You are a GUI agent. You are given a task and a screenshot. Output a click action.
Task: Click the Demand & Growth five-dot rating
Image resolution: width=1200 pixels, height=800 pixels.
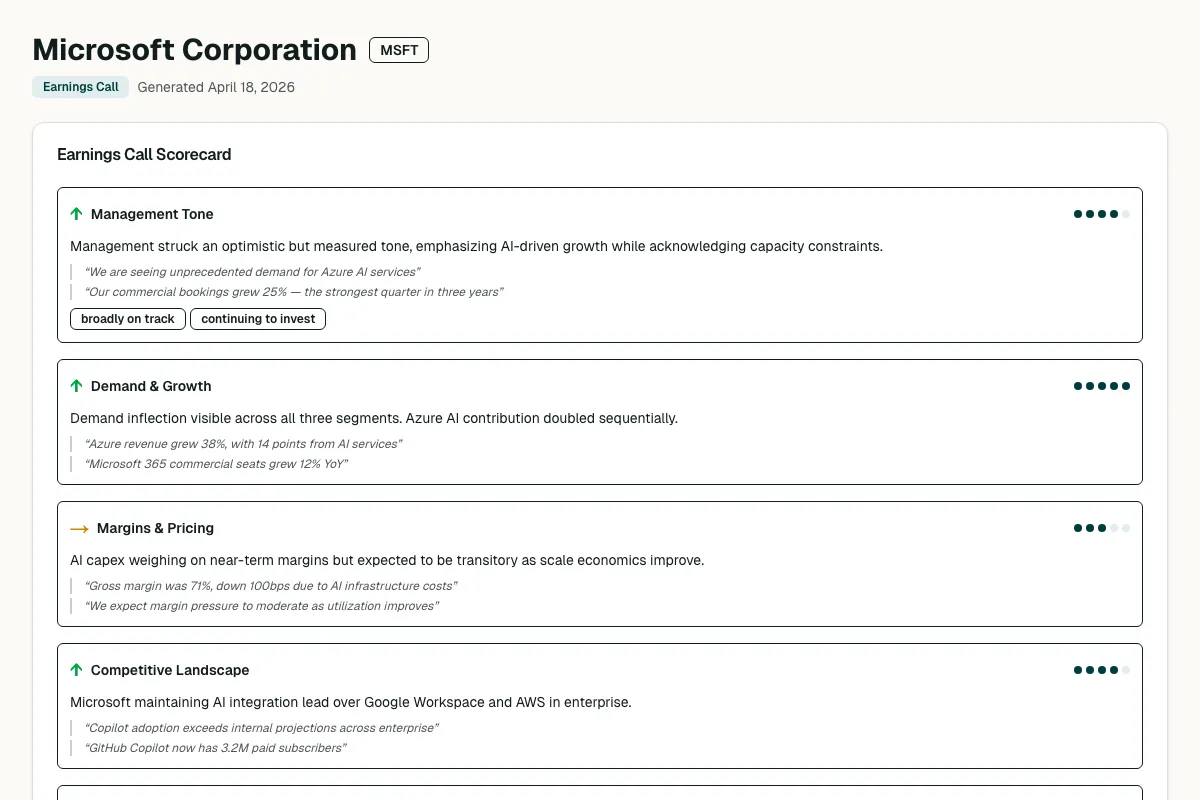tap(1101, 386)
